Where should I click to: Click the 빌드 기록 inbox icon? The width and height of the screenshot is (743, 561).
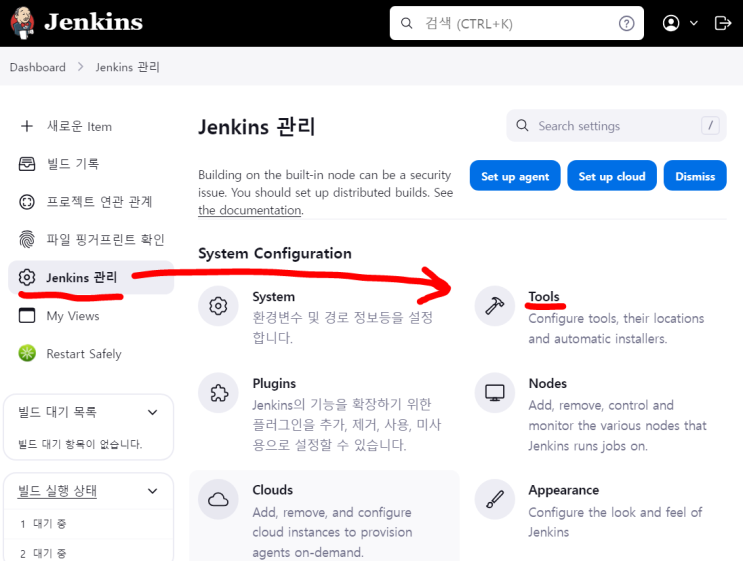tap(27, 164)
